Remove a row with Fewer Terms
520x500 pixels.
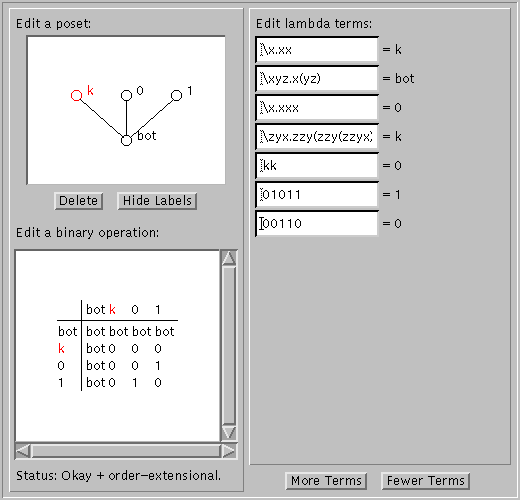[x=425, y=481]
